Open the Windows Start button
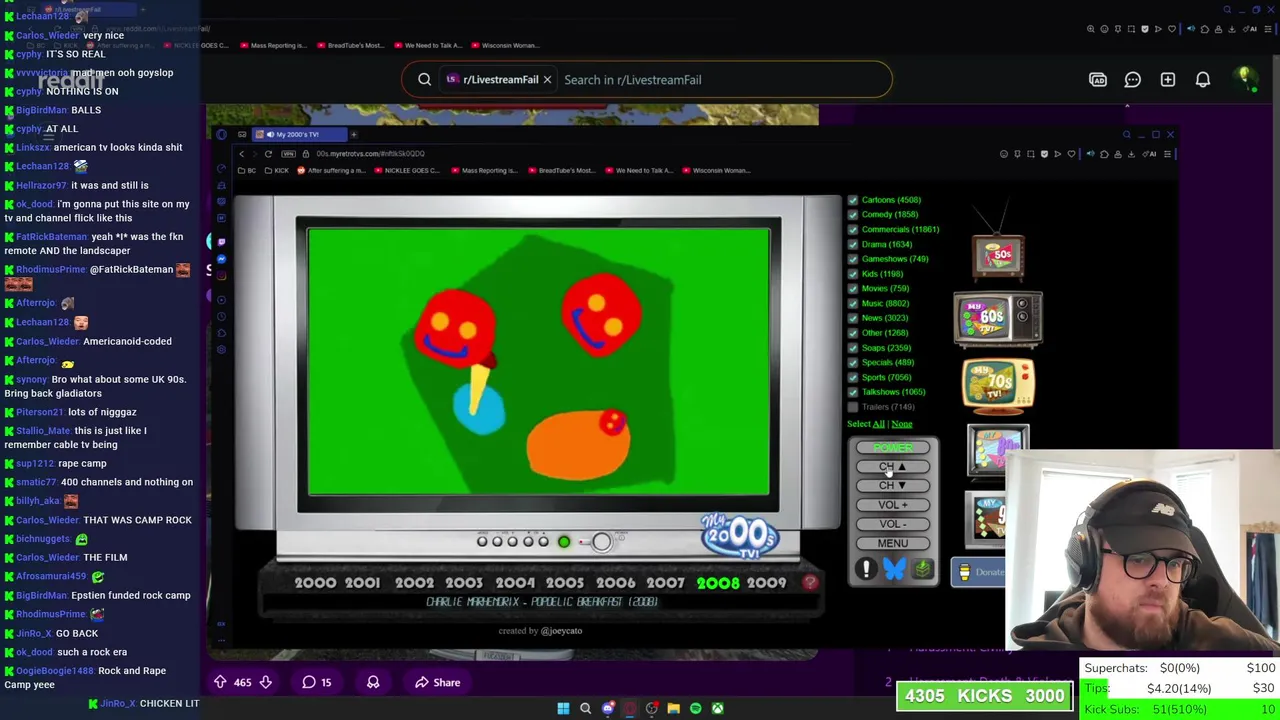Screen dimensions: 1280x720 pyautogui.click(x=563, y=708)
